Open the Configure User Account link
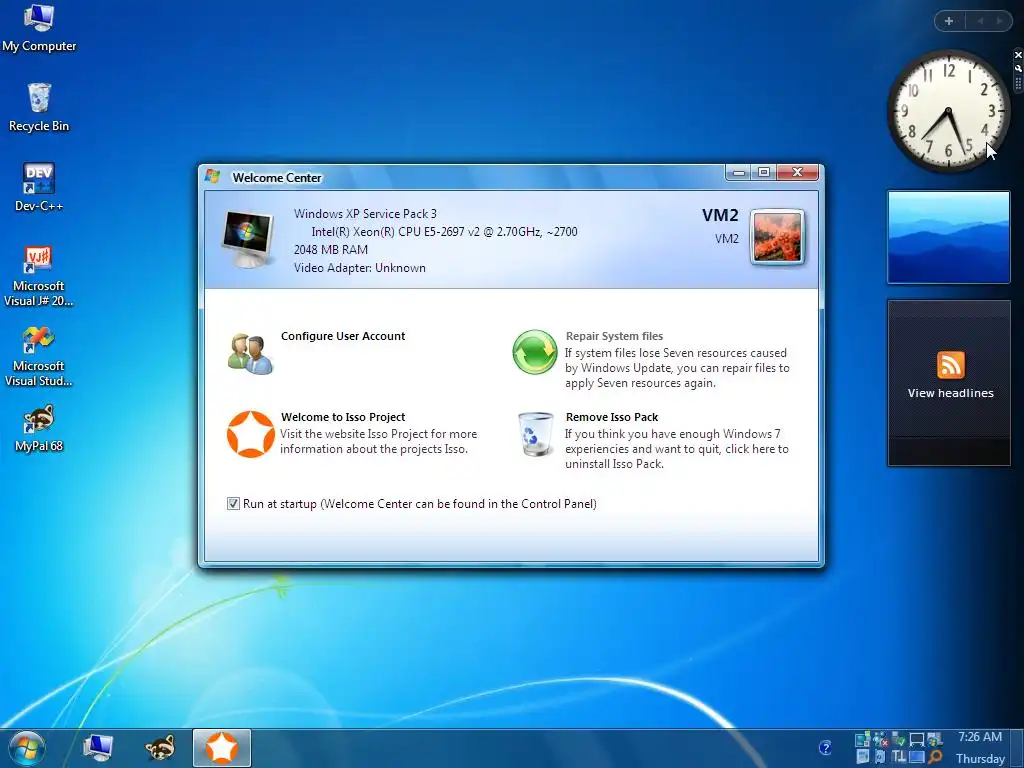This screenshot has height=768, width=1024. tap(343, 336)
